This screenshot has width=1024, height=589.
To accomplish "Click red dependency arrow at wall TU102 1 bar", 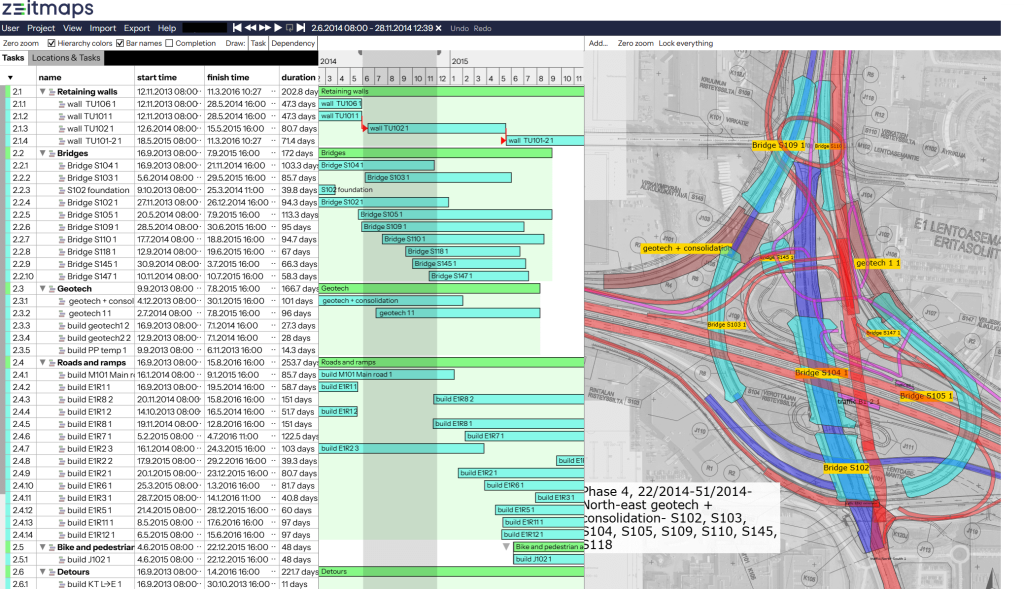I will point(364,127).
